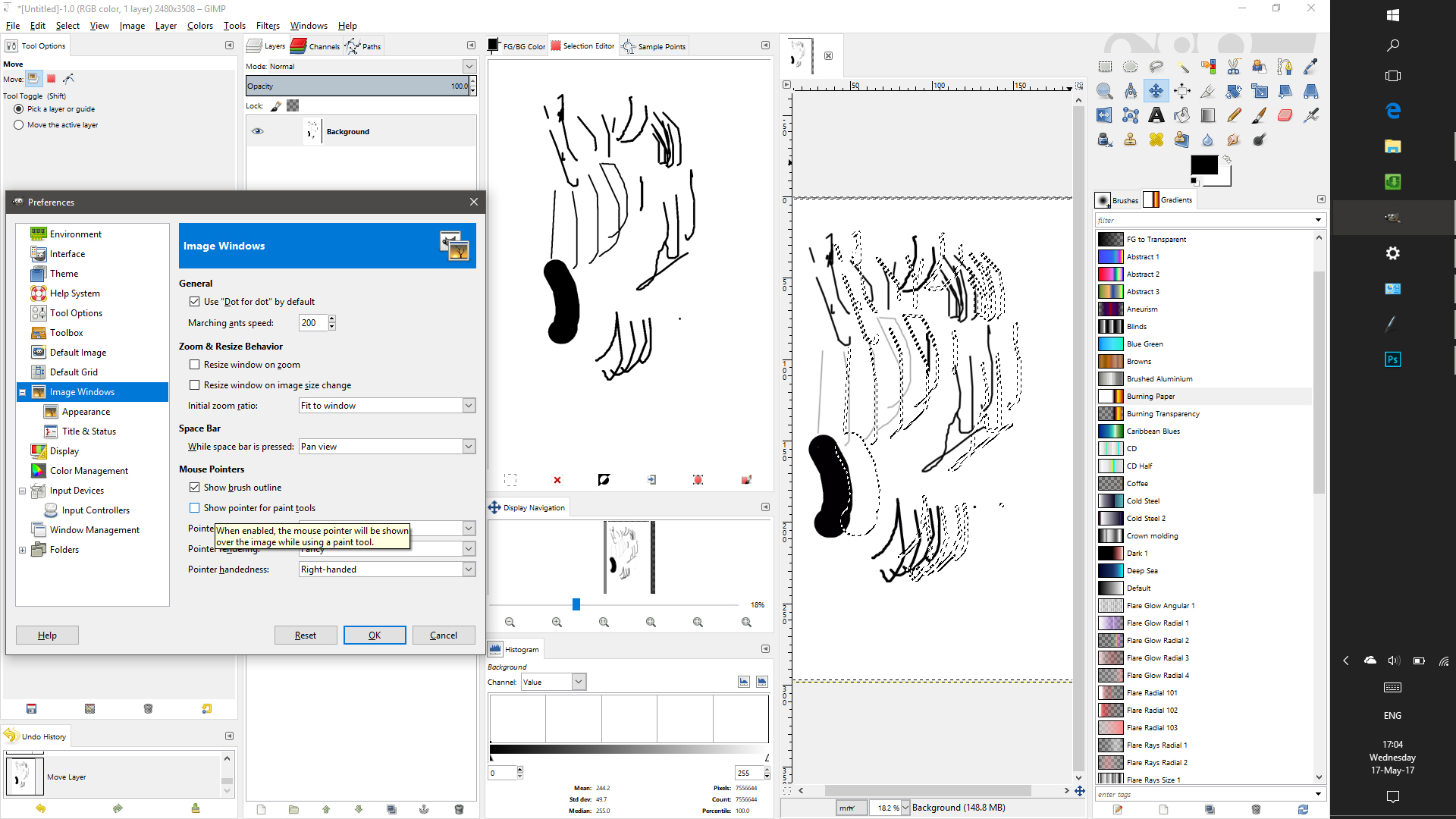1456x819 pixels.
Task: Select the Paths pen tool
Action: pyautogui.click(x=1285, y=67)
